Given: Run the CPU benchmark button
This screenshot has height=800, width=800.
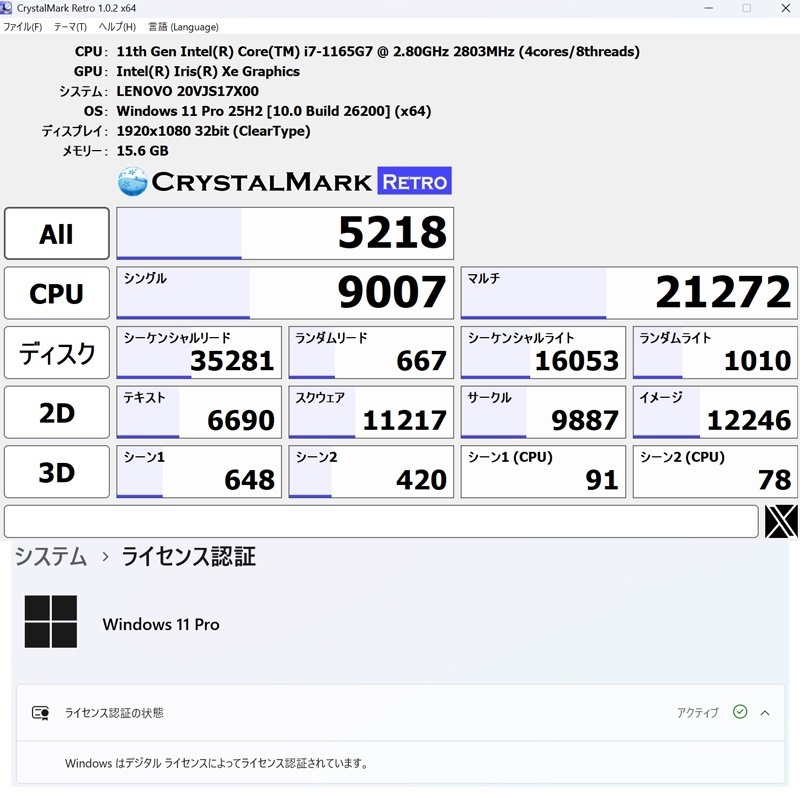Looking at the screenshot, I should coord(57,293).
